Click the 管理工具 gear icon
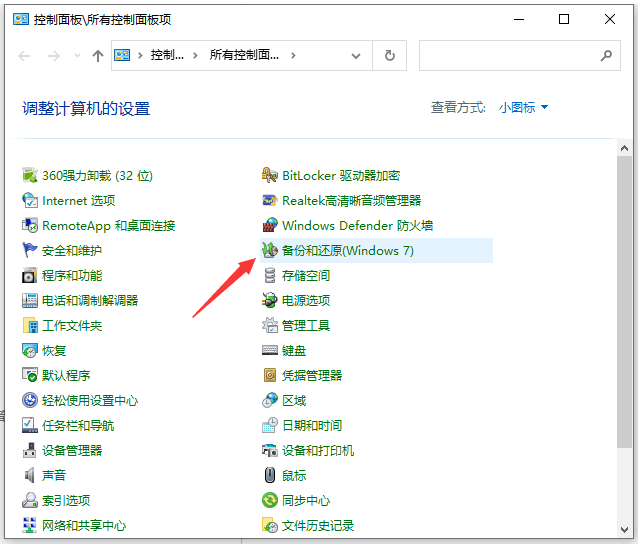The image size is (638, 544). [270, 326]
